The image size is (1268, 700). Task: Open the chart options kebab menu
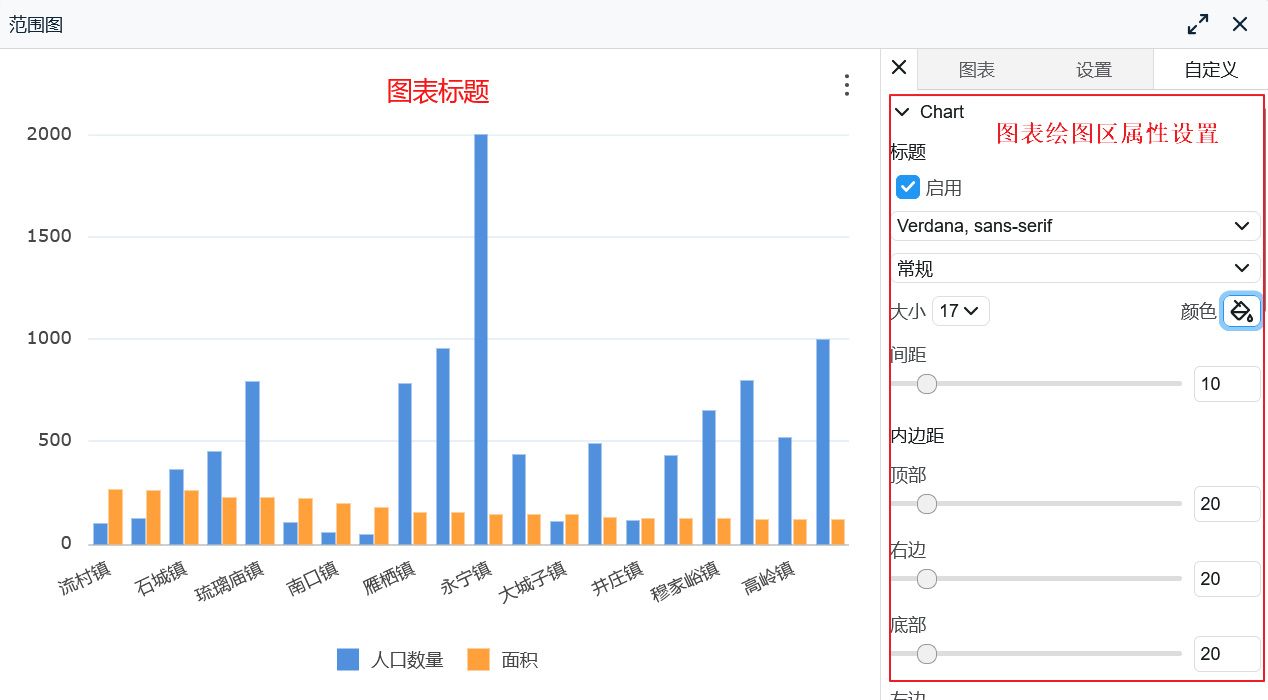pyautogui.click(x=846, y=85)
